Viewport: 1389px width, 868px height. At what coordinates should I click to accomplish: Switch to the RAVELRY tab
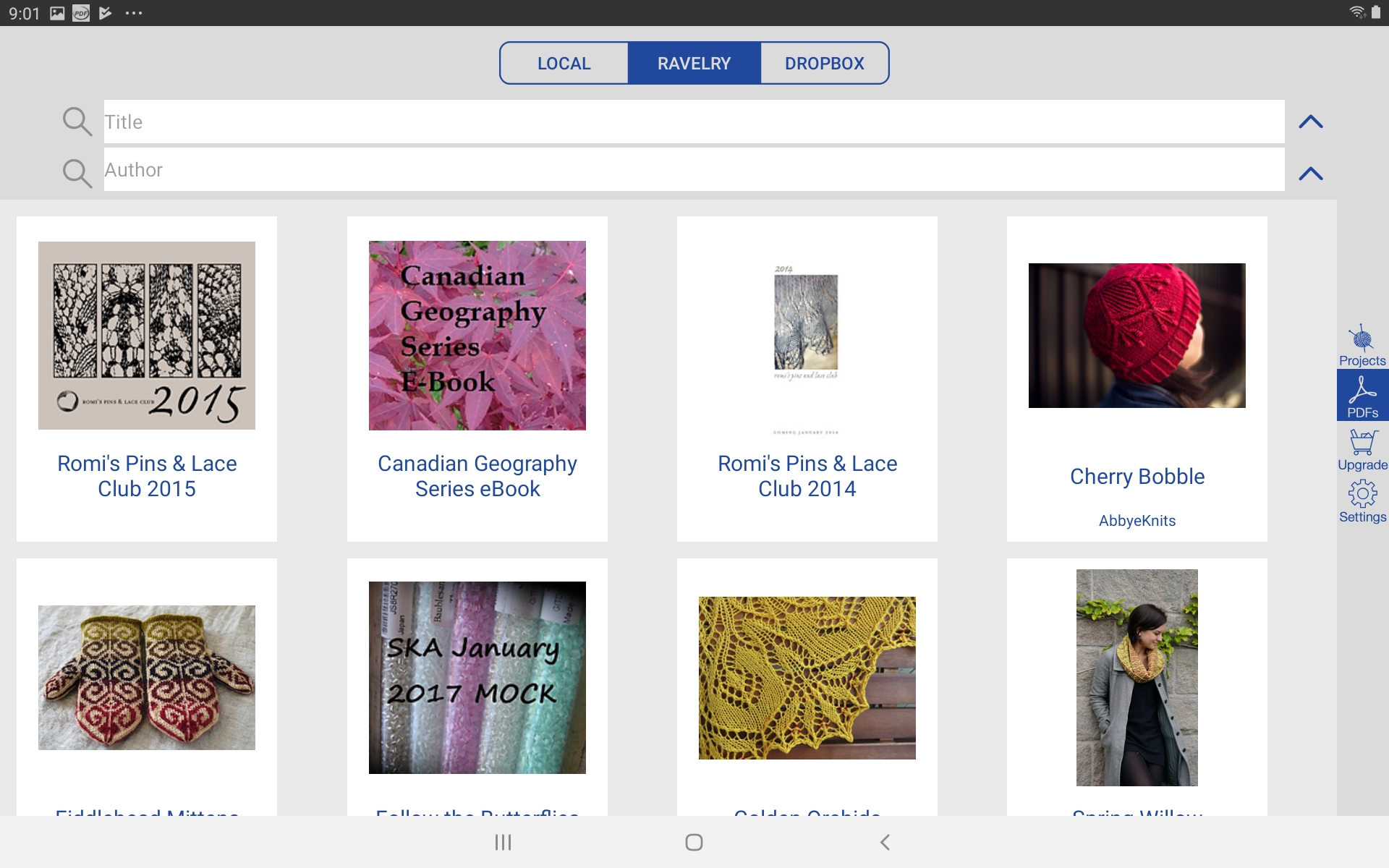694,63
